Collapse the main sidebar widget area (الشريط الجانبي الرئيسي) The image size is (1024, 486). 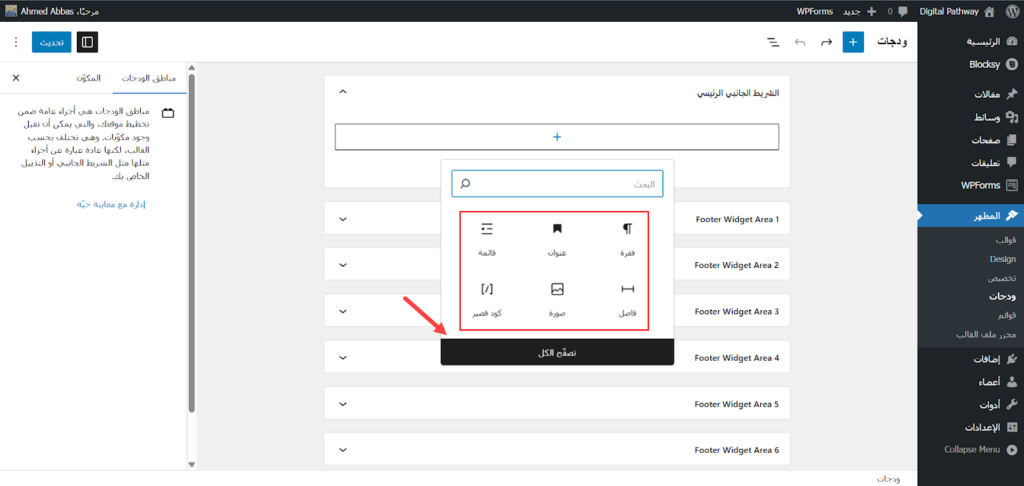coord(343,92)
